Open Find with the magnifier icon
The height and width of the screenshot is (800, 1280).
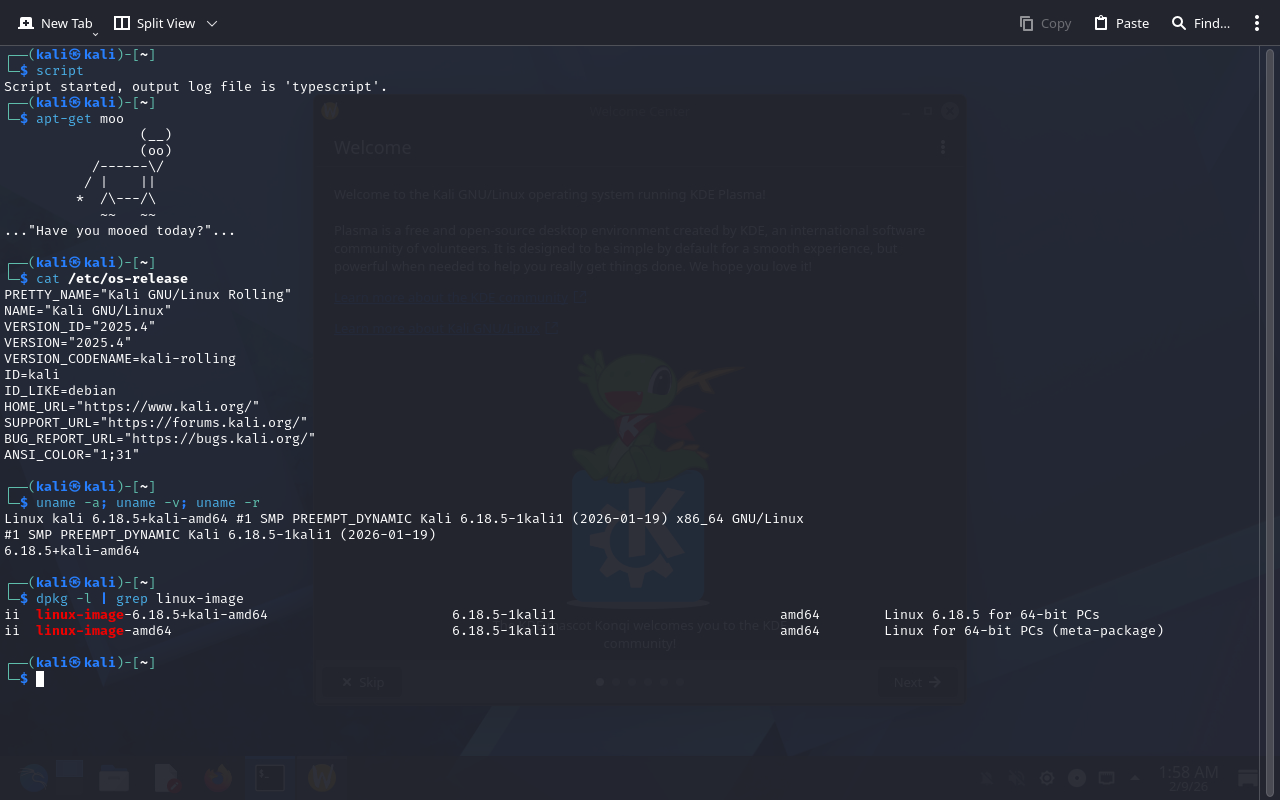coord(1179,23)
